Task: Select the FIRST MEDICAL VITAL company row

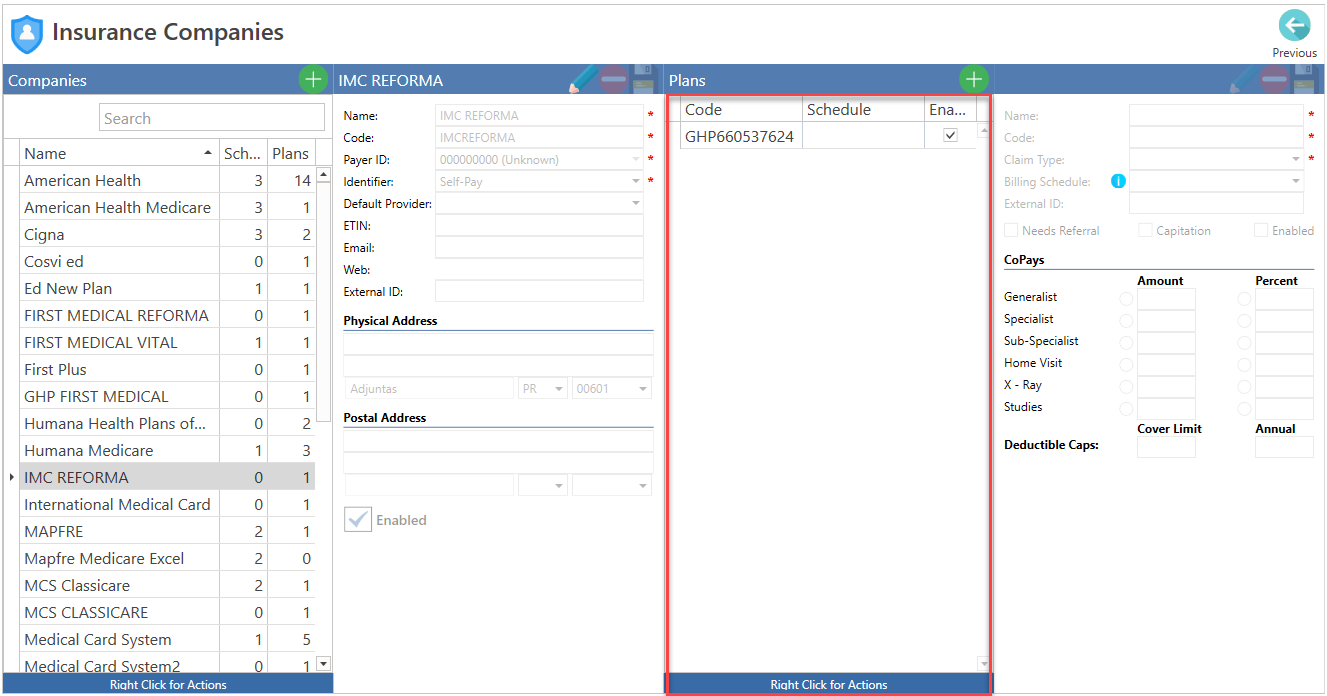Action: tap(167, 342)
